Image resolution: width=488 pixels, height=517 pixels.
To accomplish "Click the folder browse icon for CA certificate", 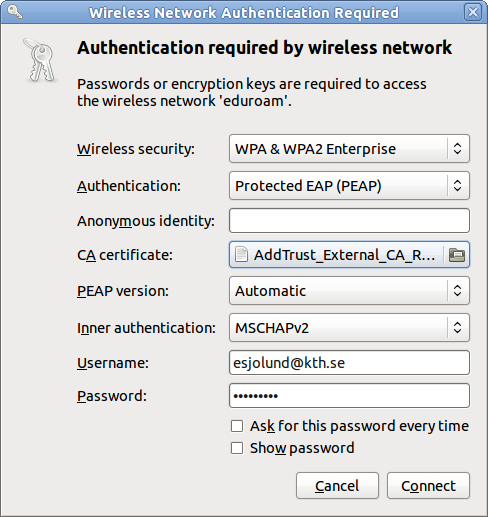I will click(x=457, y=255).
